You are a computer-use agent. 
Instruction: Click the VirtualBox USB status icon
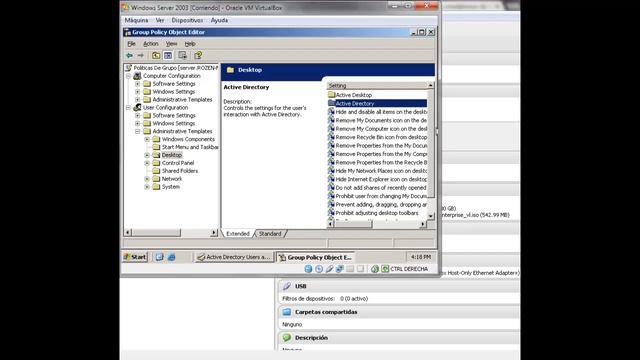click(329, 269)
